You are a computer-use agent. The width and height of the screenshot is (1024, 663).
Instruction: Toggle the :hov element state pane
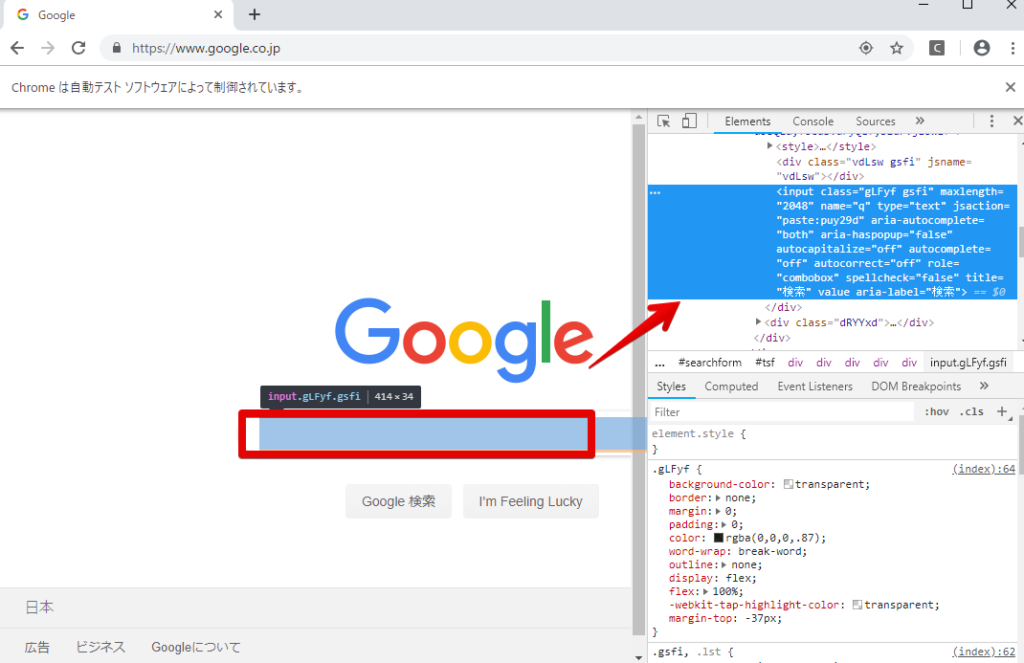[x=936, y=412]
